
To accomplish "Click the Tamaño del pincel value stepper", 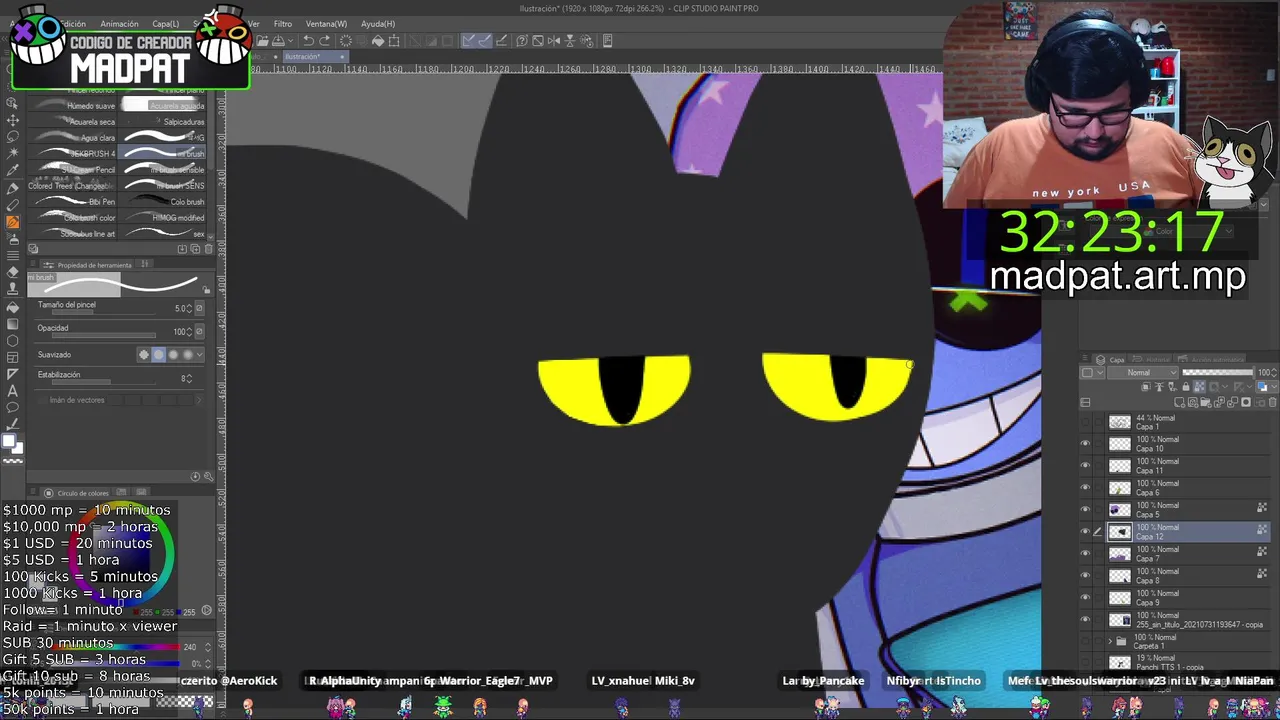I will [x=189, y=309].
